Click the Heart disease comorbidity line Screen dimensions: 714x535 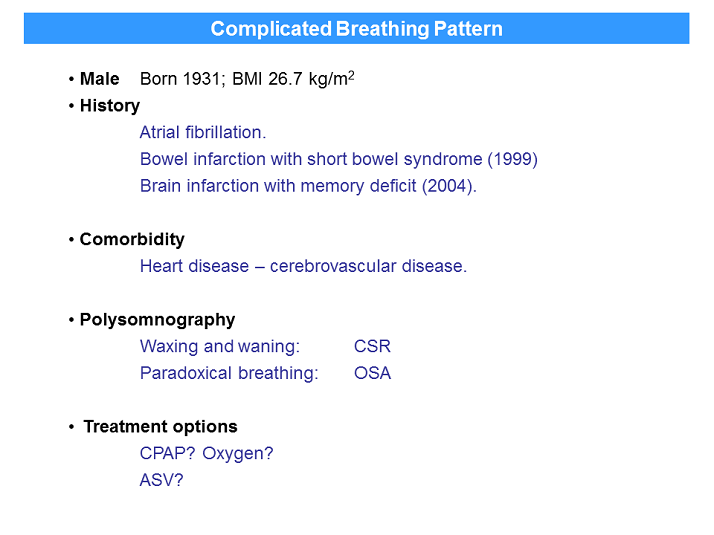[303, 266]
